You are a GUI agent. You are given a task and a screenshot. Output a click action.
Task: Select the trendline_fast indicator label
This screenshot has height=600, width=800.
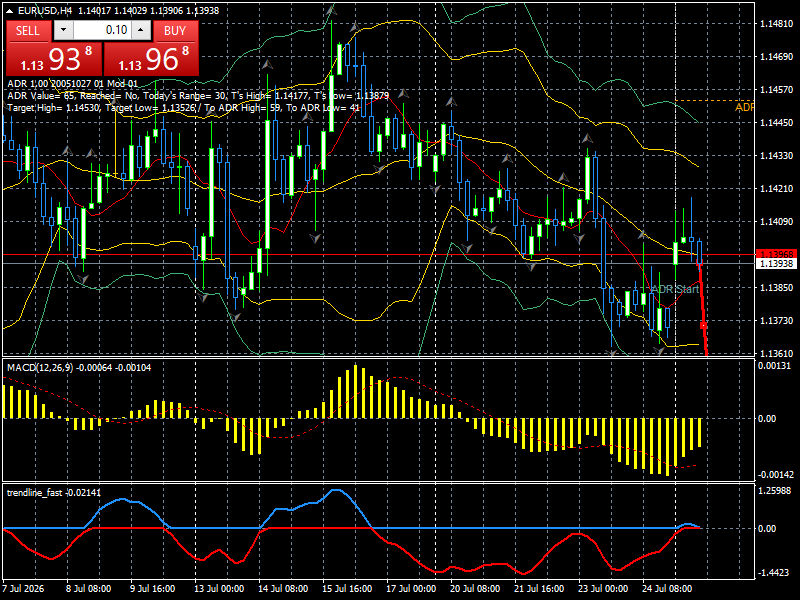coord(54,492)
